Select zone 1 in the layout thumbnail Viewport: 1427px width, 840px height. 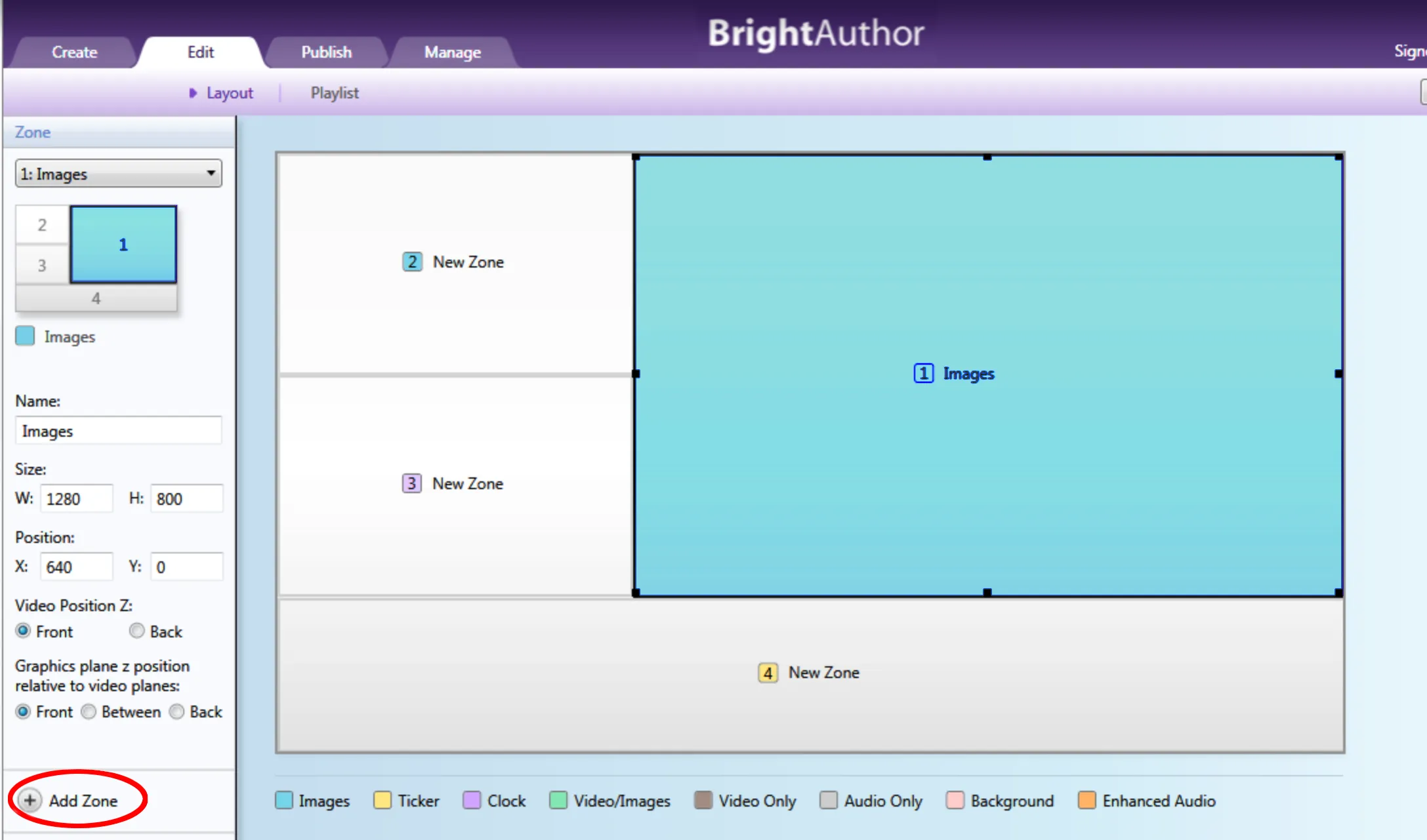click(x=123, y=245)
